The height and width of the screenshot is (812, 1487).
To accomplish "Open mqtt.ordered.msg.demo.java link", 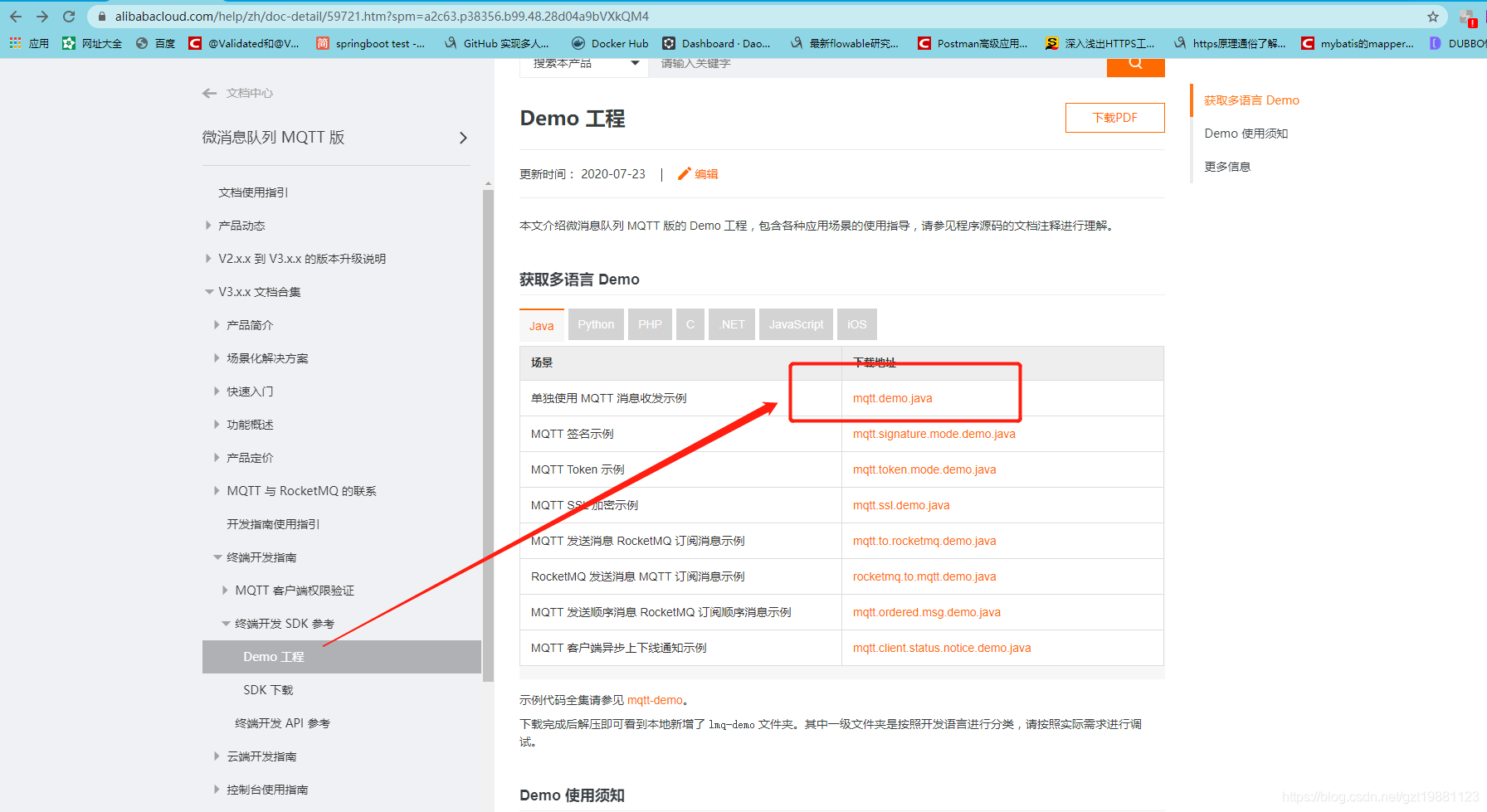I will point(927,612).
